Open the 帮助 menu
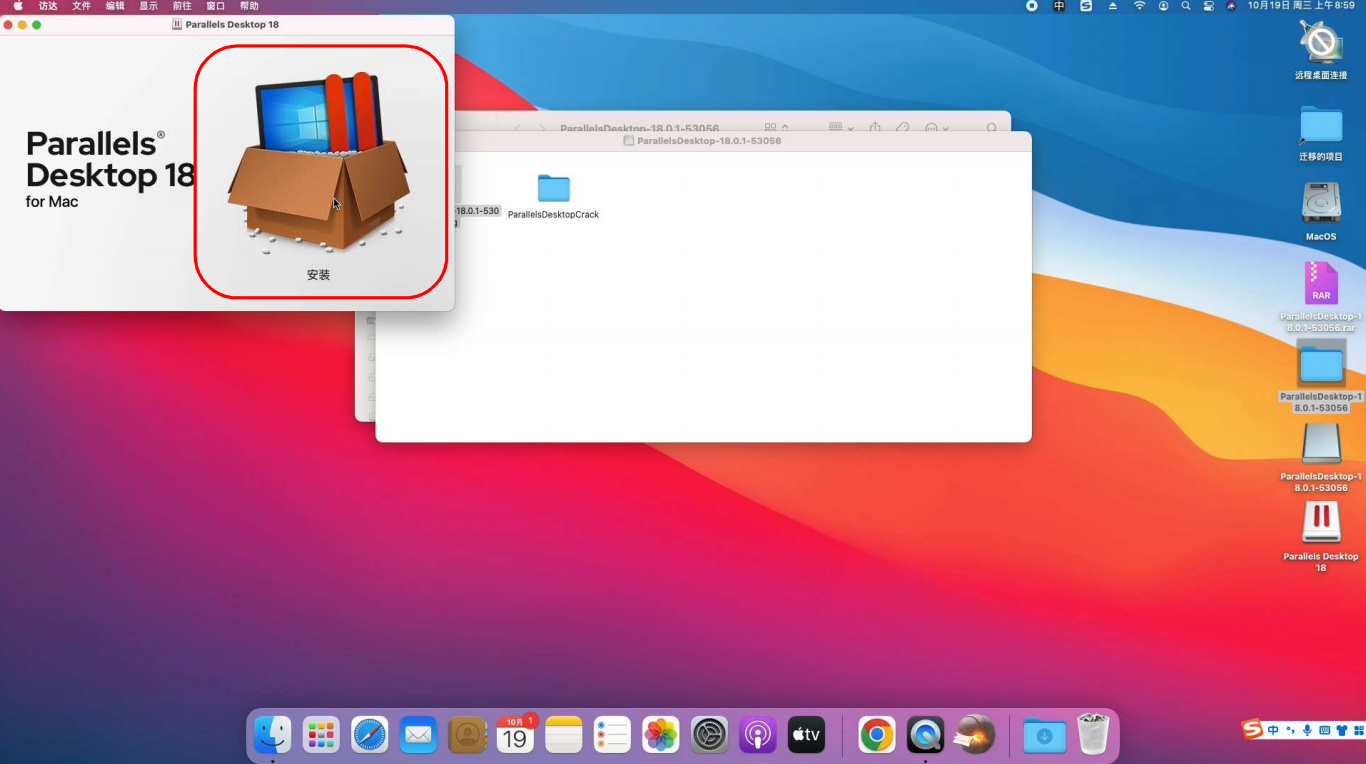Viewport: 1366px width, 764px height. [249, 6]
